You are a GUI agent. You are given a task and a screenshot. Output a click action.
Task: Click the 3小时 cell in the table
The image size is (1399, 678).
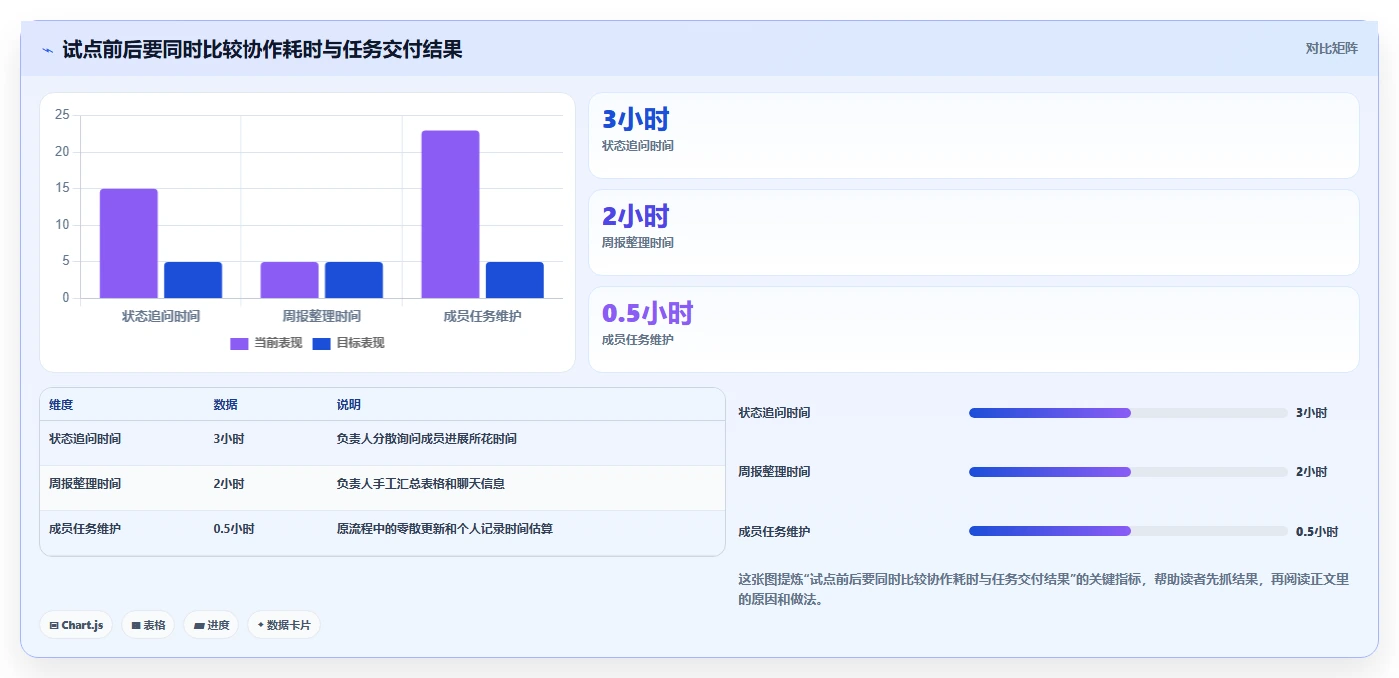(x=228, y=439)
